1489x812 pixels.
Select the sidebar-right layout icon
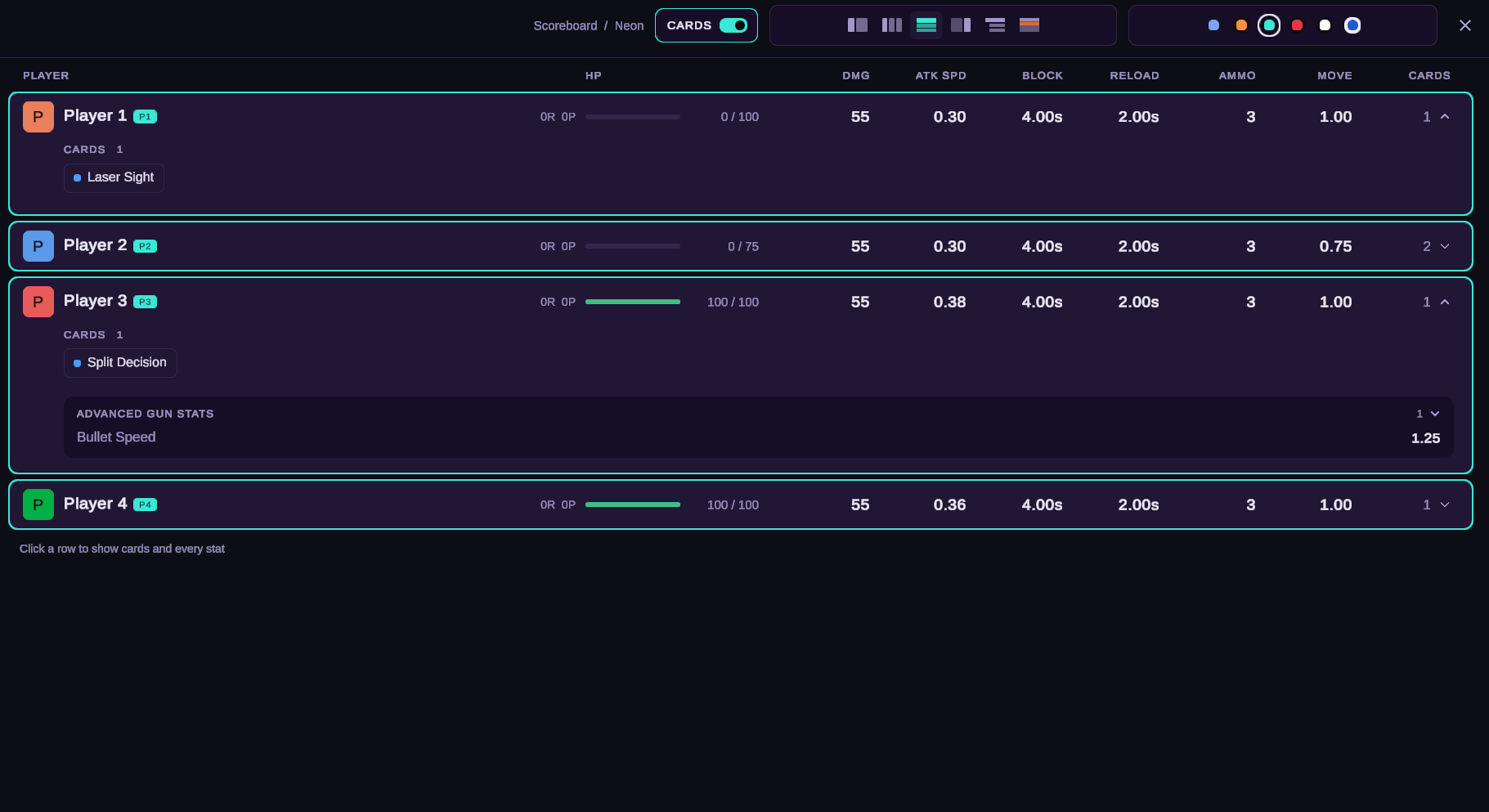point(960,25)
